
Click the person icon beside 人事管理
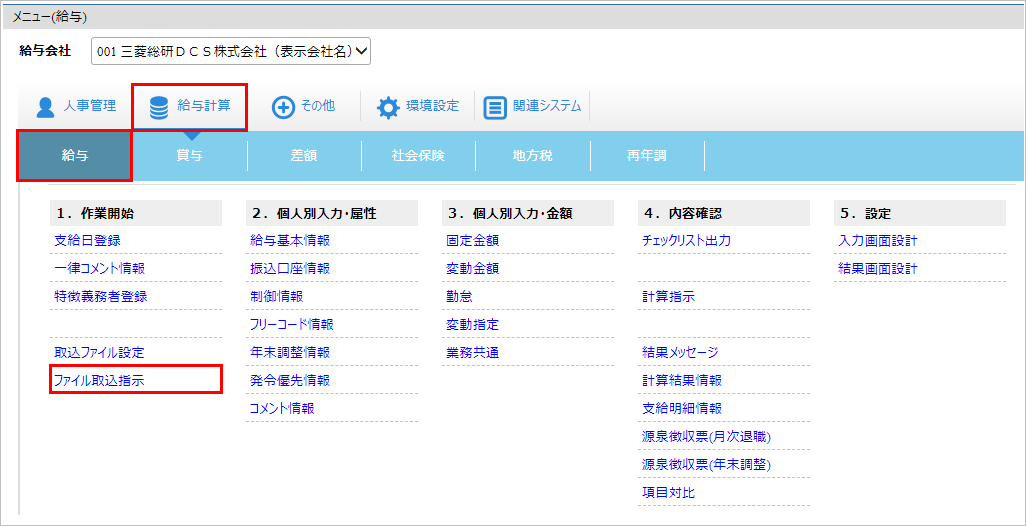pos(45,107)
